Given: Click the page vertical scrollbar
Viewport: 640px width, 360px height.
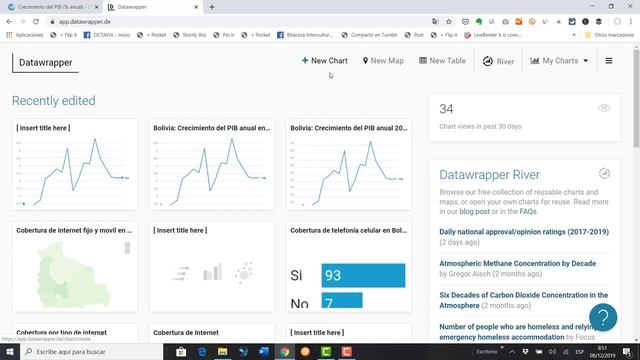Looking at the screenshot, I should [636, 98].
